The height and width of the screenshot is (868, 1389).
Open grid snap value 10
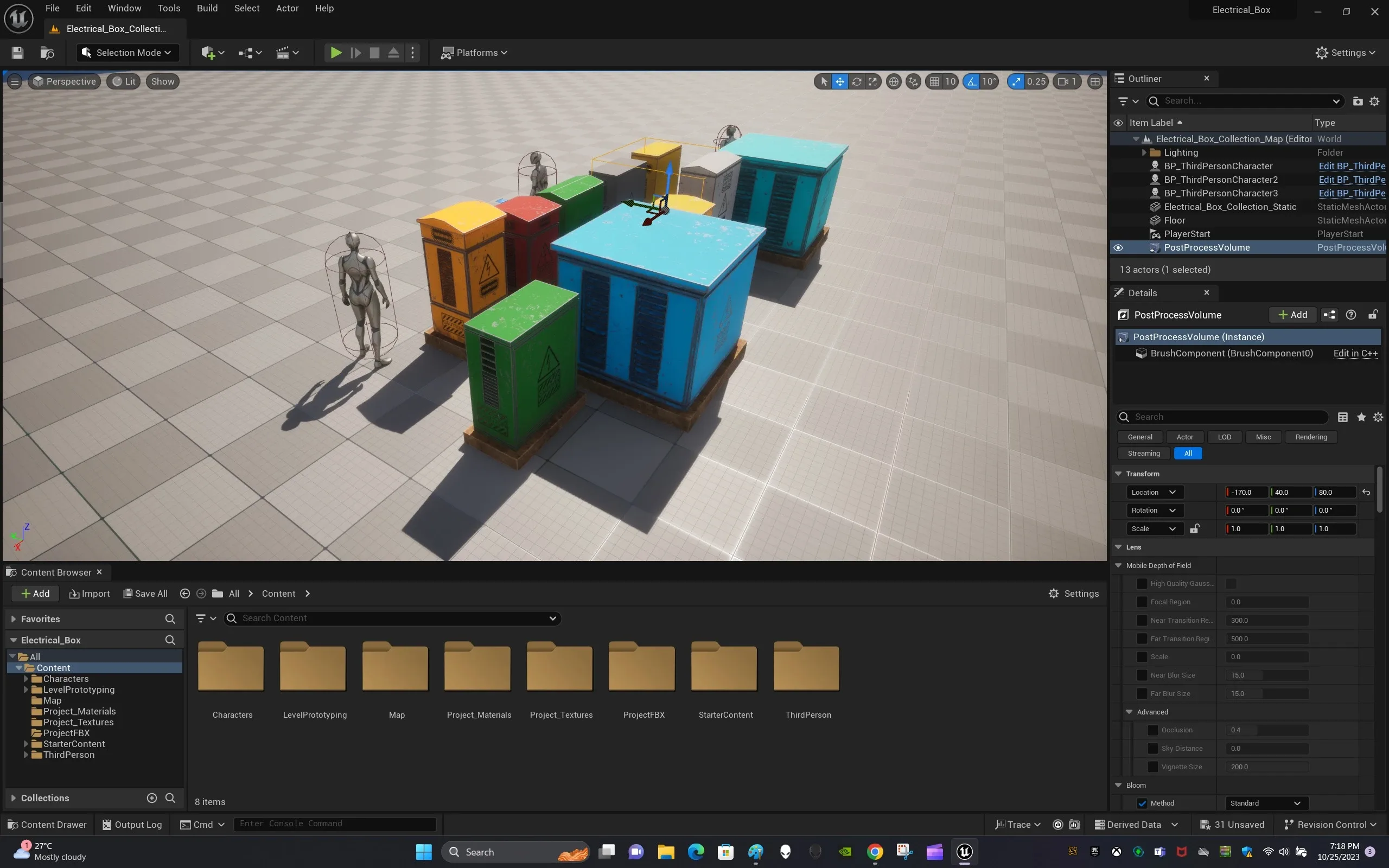point(951,81)
